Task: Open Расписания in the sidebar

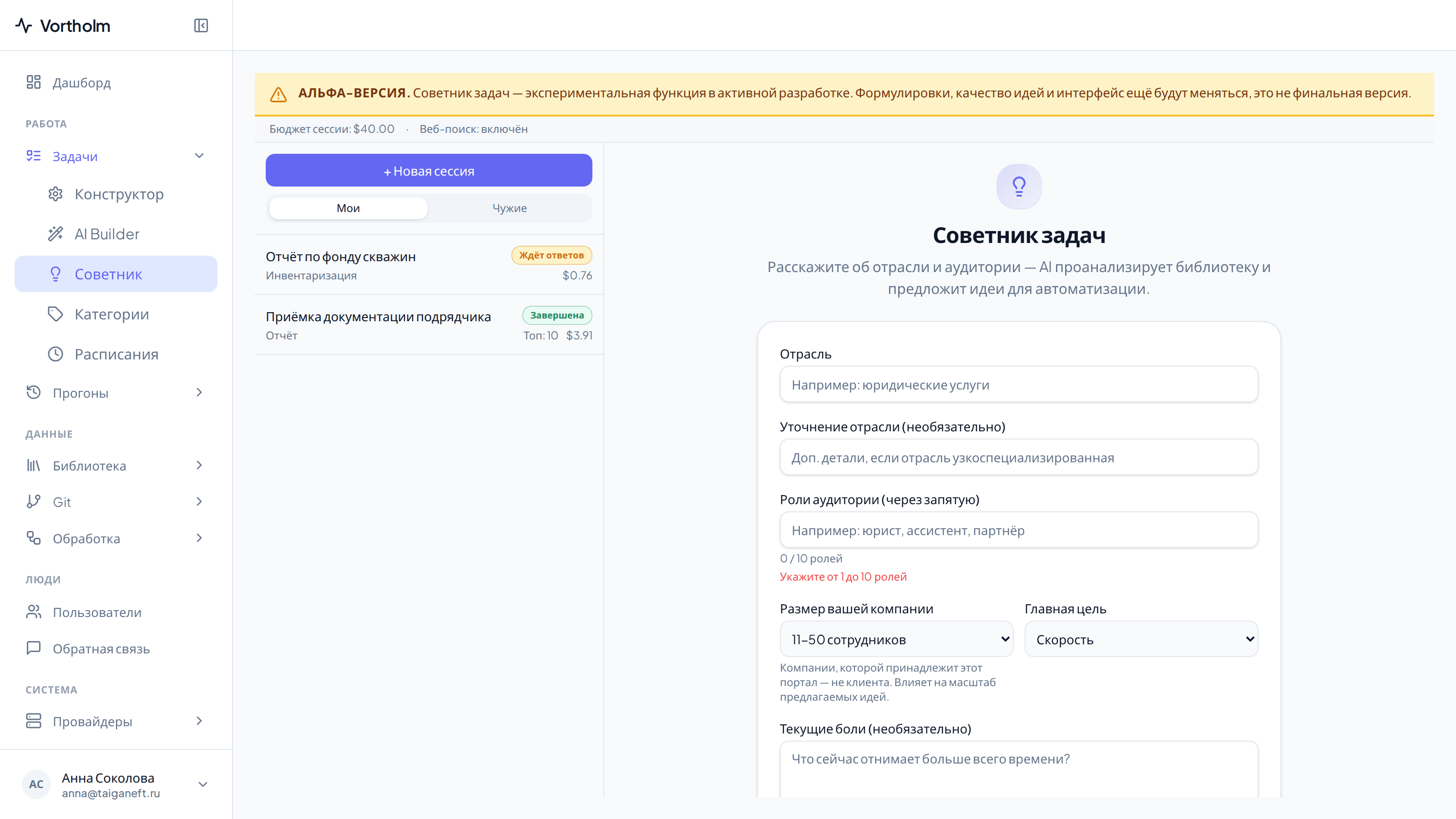Action: click(116, 354)
